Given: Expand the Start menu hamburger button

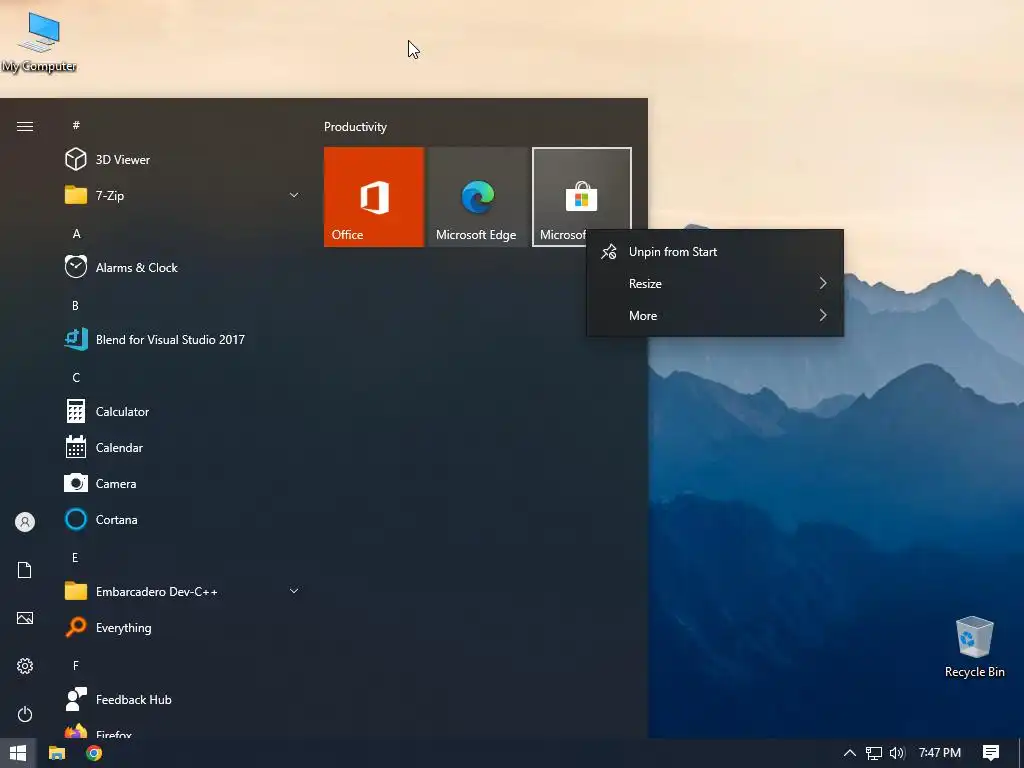Looking at the screenshot, I should tap(25, 126).
